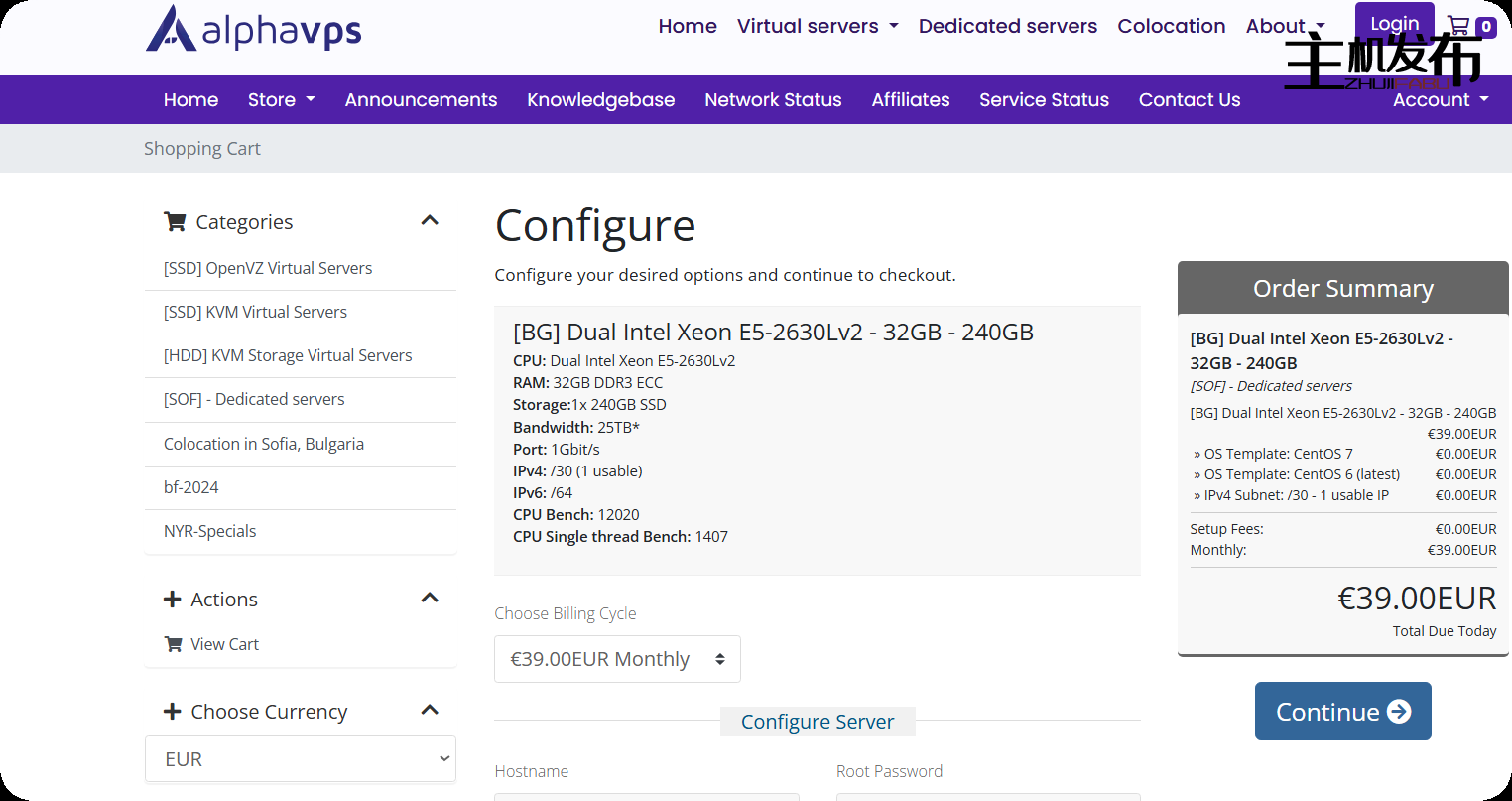The image size is (1512, 801).
Task: Open Colocation in Sofia, Bulgaria category
Action: [264, 444]
